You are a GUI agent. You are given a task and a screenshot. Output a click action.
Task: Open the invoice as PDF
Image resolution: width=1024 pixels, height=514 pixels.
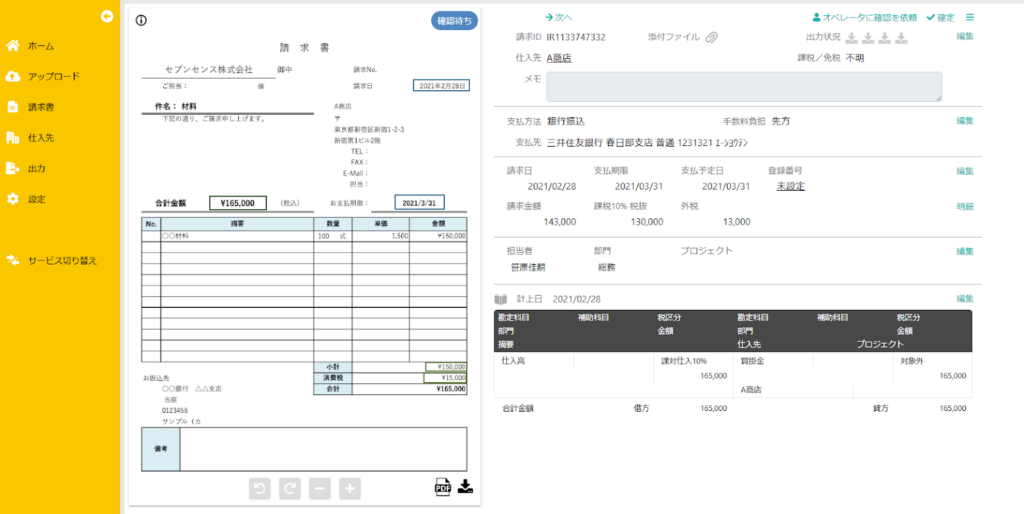click(443, 487)
